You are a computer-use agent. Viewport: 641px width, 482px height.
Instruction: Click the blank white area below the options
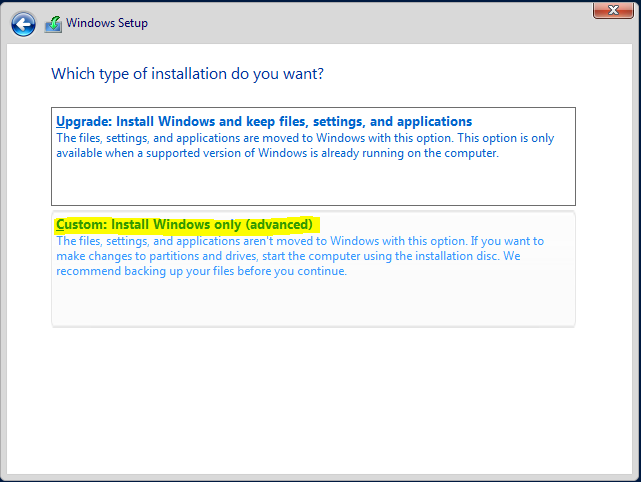pos(319,399)
